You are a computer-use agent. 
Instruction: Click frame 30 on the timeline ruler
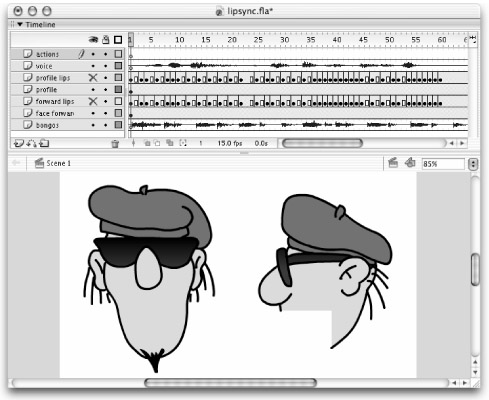284,40
